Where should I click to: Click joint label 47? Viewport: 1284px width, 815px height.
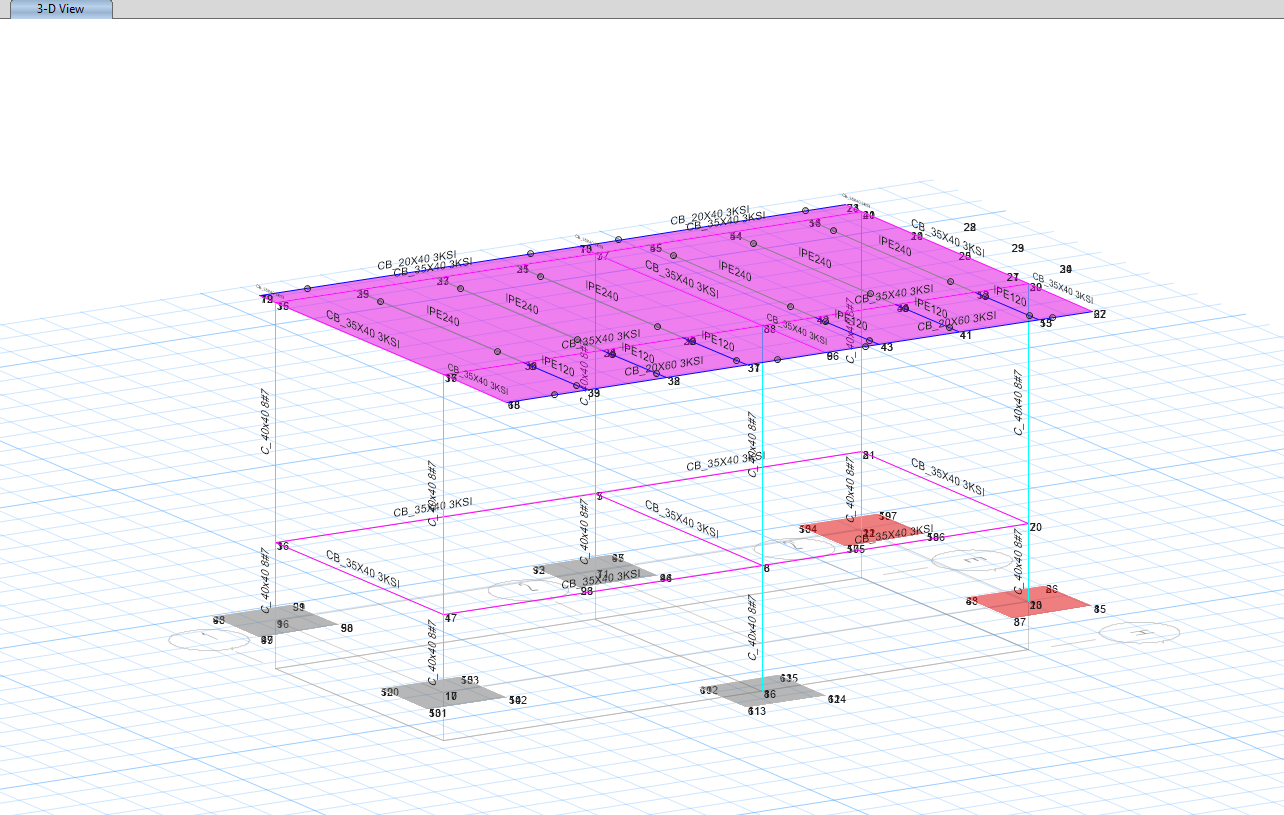tap(451, 618)
